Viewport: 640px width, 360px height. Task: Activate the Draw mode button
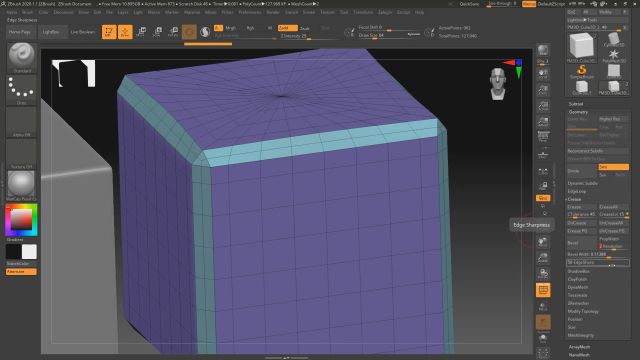(x=125, y=32)
